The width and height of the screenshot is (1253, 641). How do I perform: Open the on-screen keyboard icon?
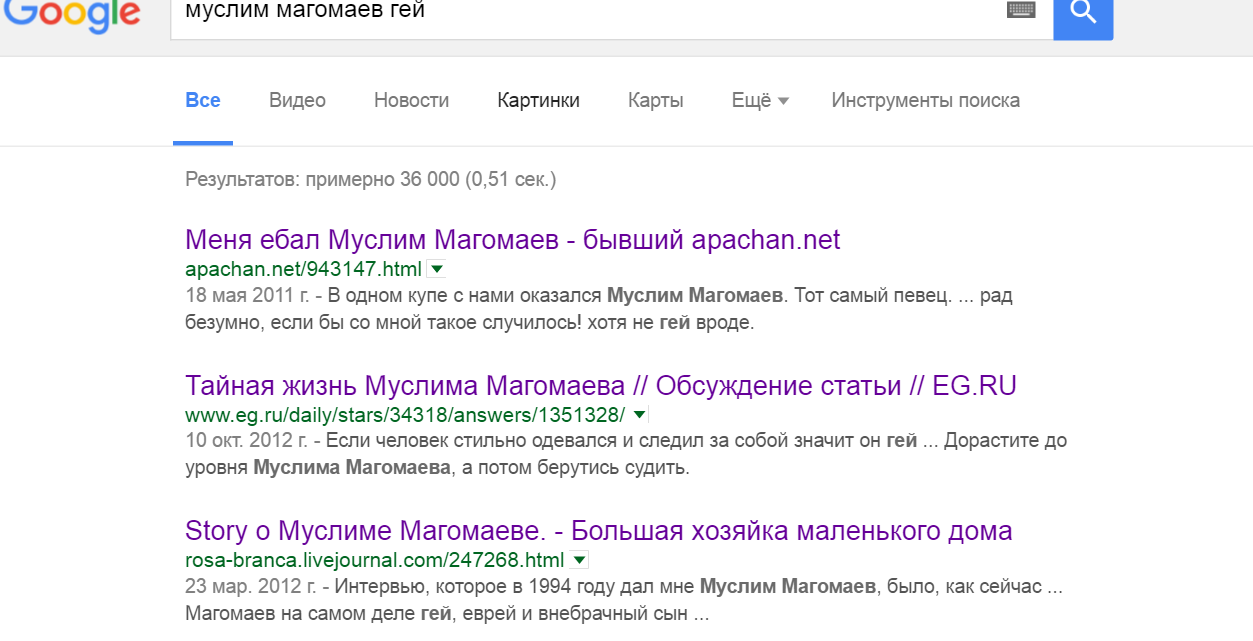click(x=1021, y=10)
